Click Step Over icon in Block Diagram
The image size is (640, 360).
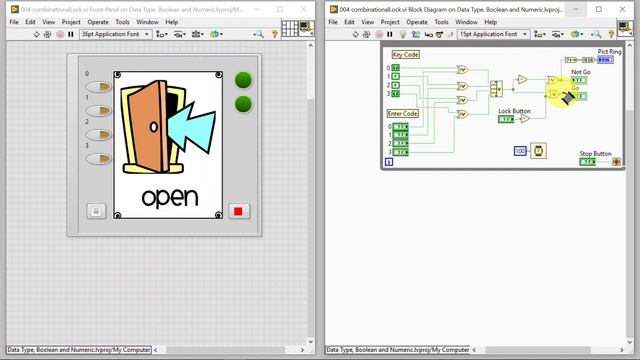(439, 35)
